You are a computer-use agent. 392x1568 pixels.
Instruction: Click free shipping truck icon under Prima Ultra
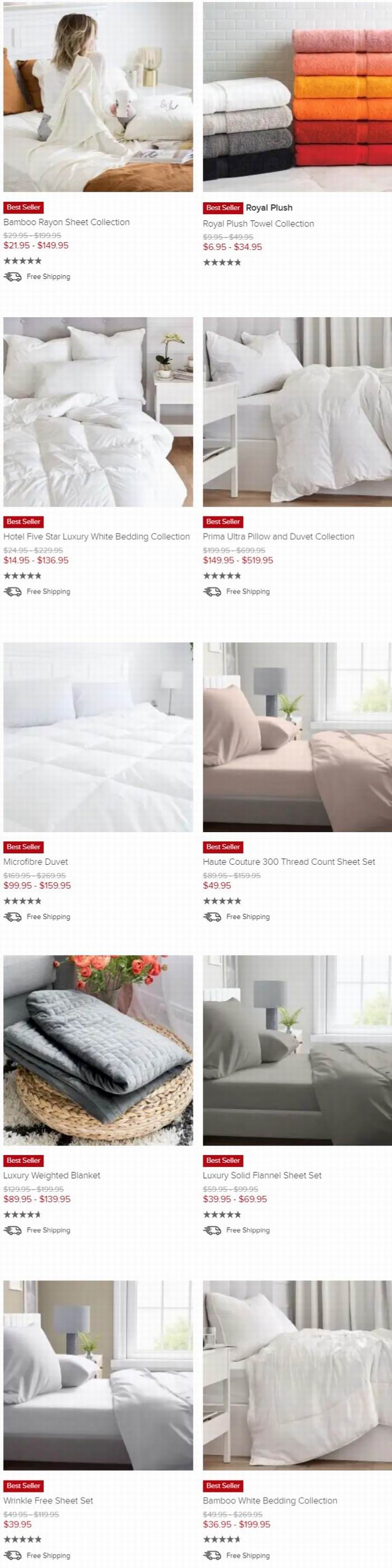tap(212, 592)
